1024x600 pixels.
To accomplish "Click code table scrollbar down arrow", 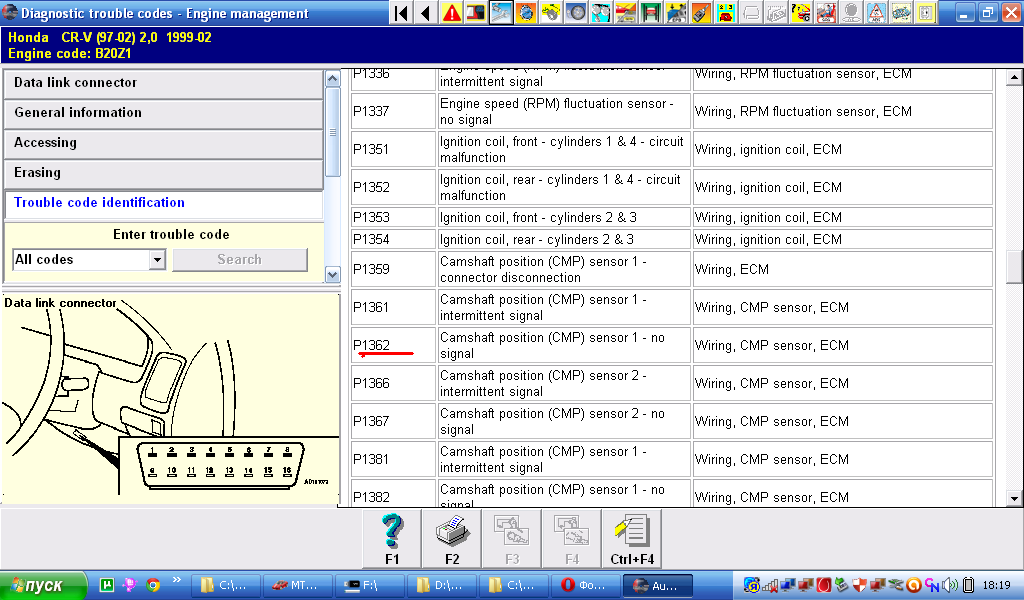I will (x=1014, y=498).
